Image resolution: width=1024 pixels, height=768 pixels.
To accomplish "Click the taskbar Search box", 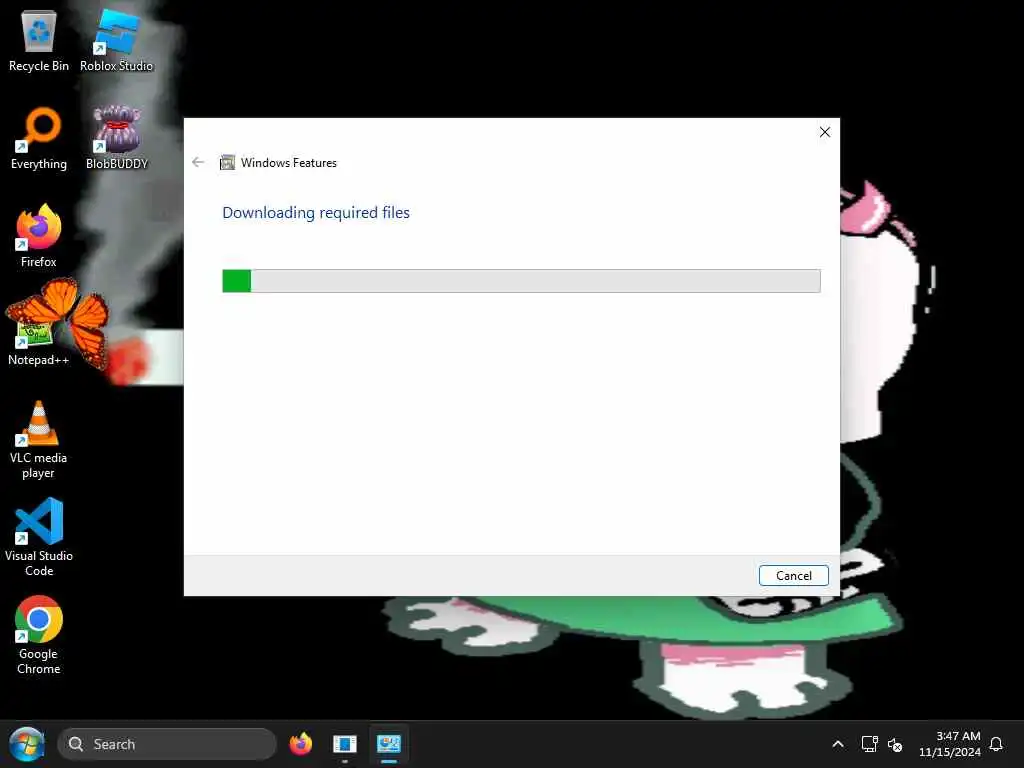I will click(167, 744).
